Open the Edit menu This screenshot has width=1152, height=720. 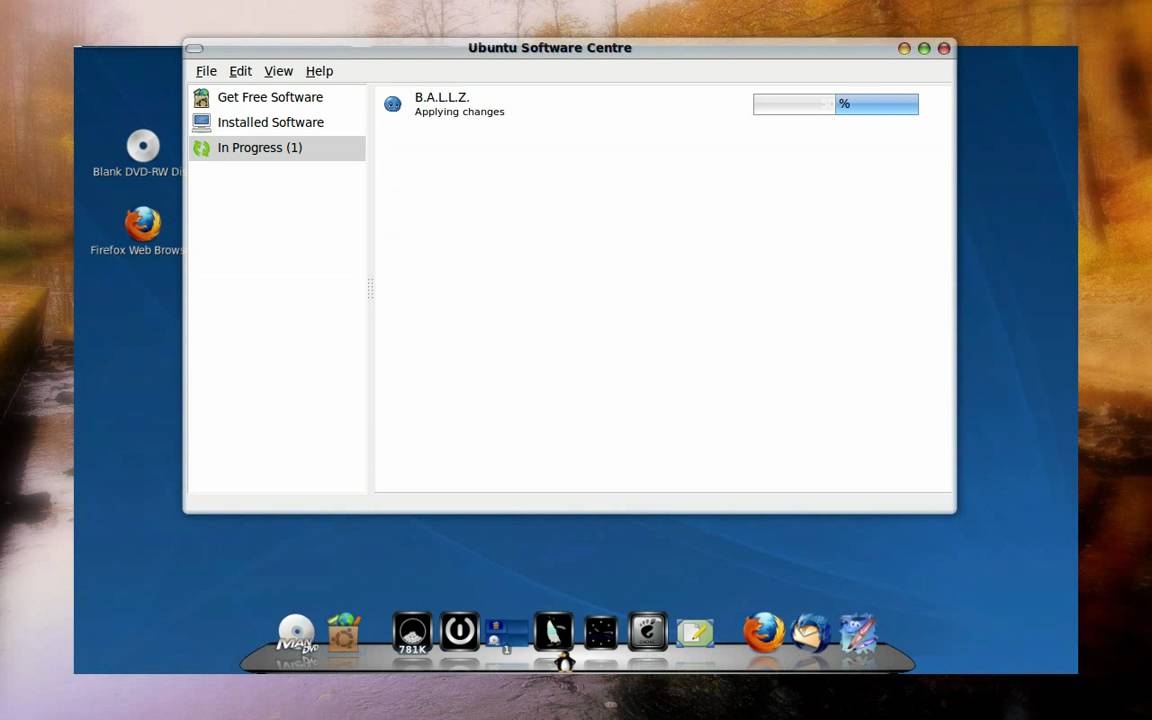click(x=240, y=71)
